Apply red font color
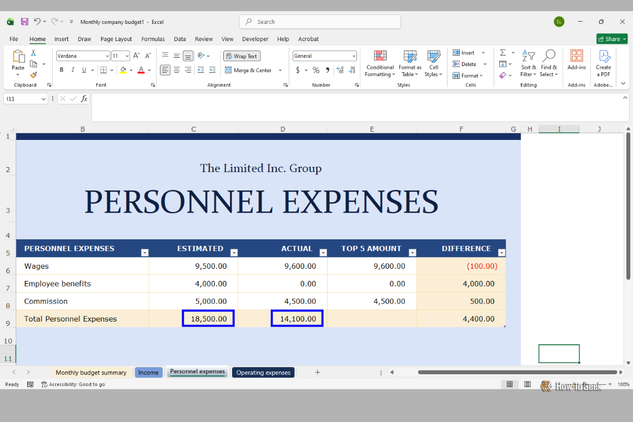633x422 pixels. 141,70
